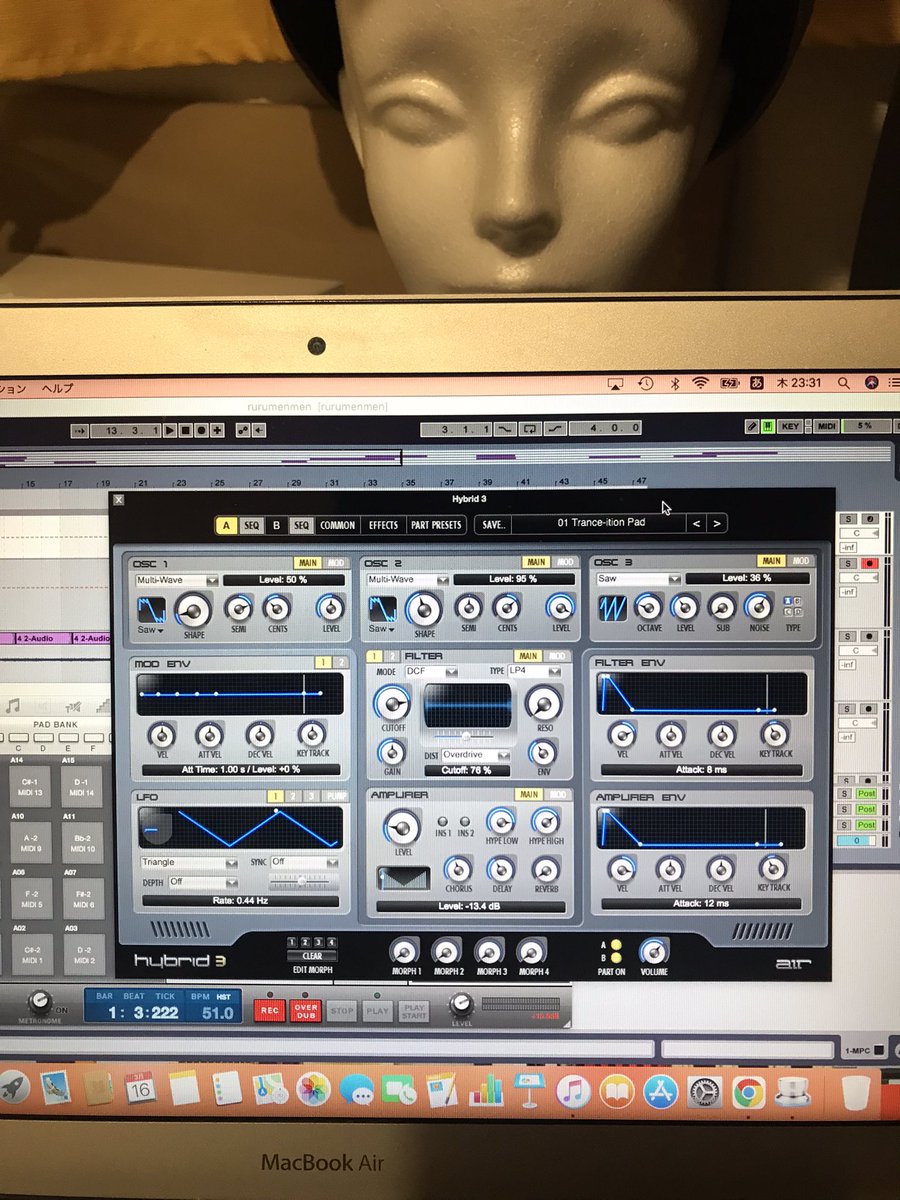Select Mod Env number 2
The height and width of the screenshot is (1200, 900).
[x=340, y=663]
